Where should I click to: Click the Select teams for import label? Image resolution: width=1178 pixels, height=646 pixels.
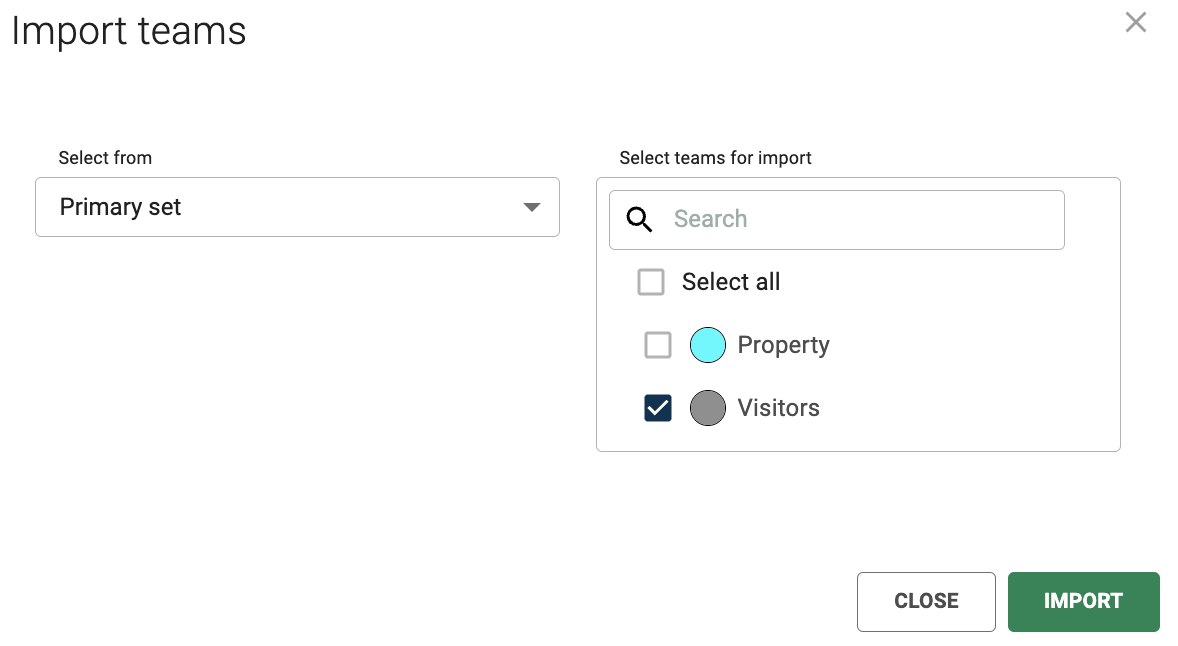(715, 158)
